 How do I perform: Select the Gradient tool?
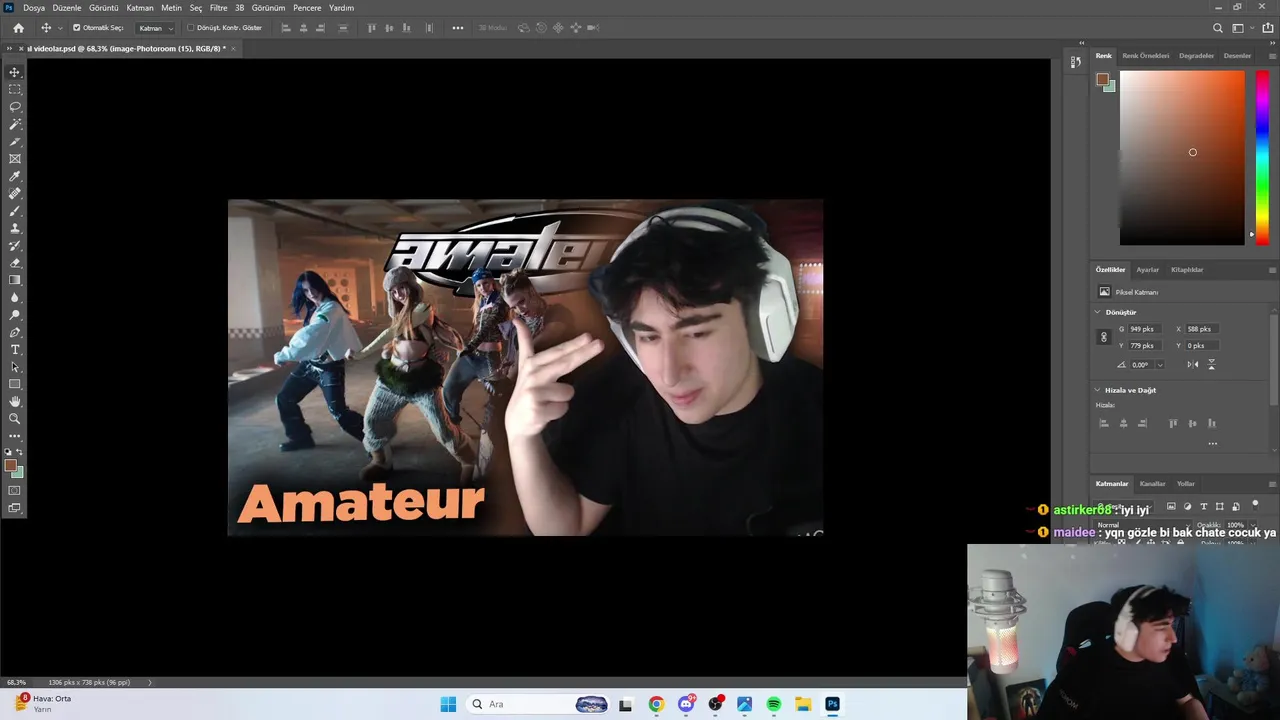pos(15,280)
